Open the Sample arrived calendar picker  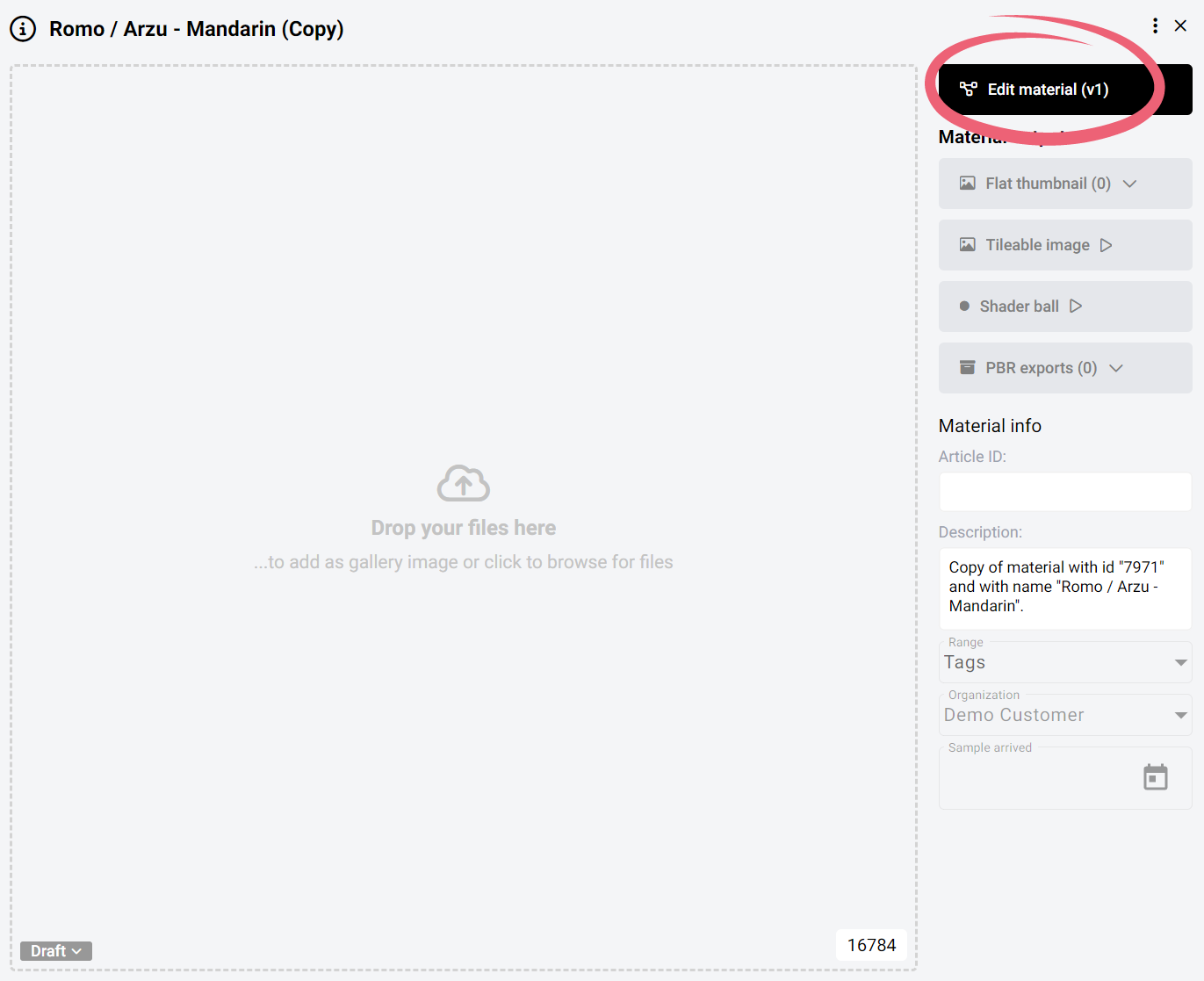[x=1155, y=777]
